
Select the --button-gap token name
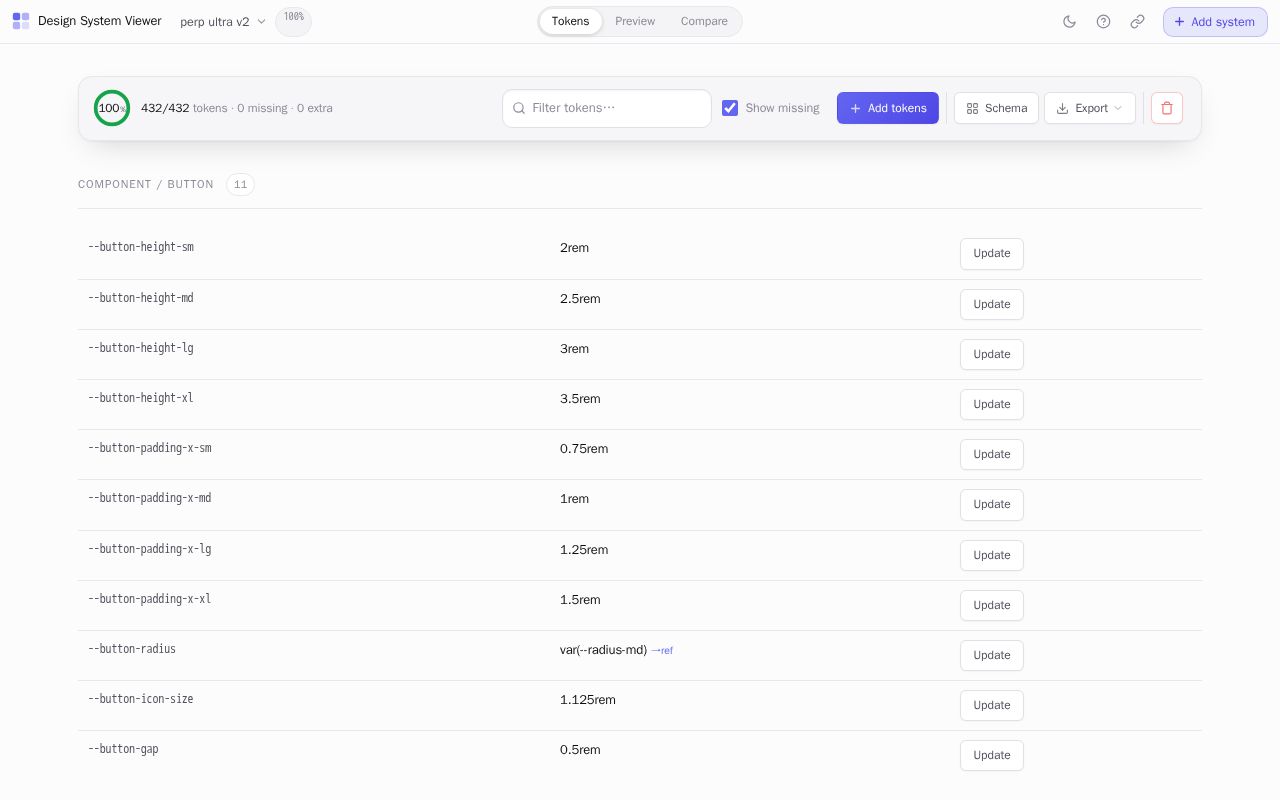point(123,749)
